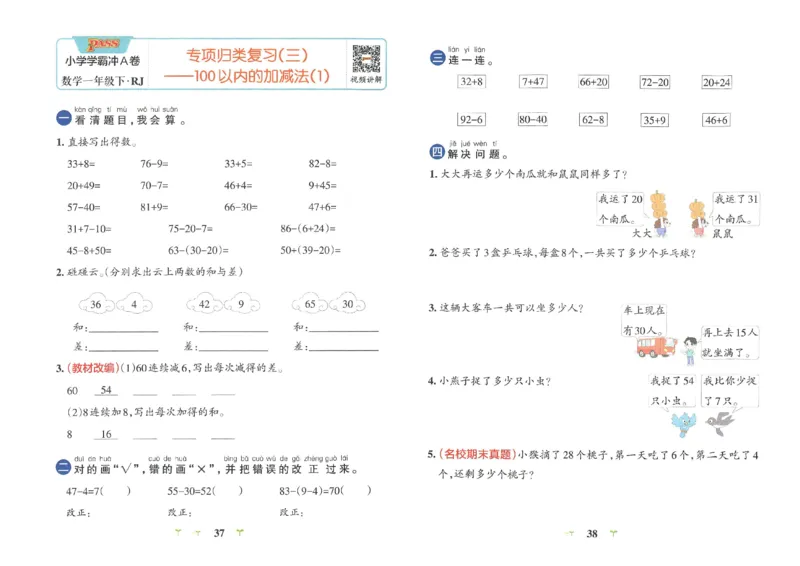
Task: Click the QR code in the header
Action: click(x=366, y=59)
